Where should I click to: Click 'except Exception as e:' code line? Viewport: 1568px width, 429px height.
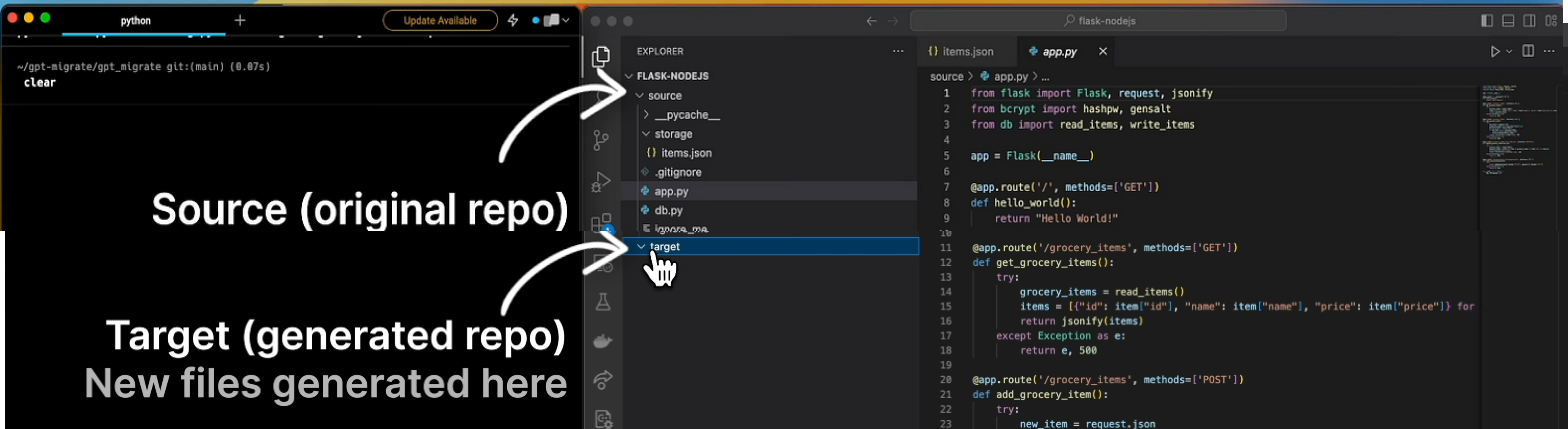[x=1060, y=336]
